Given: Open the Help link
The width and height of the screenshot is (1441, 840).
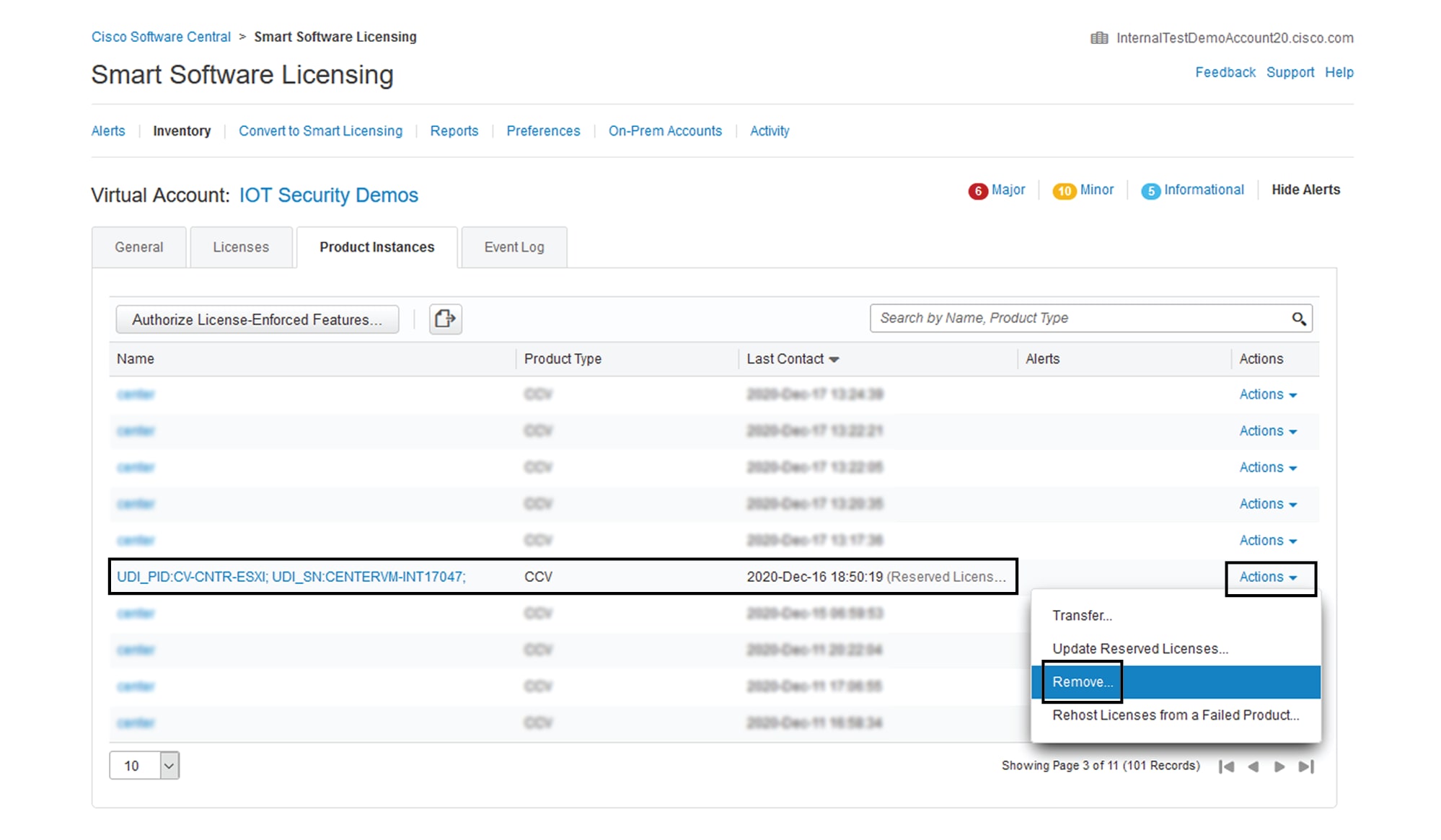Looking at the screenshot, I should (x=1339, y=72).
